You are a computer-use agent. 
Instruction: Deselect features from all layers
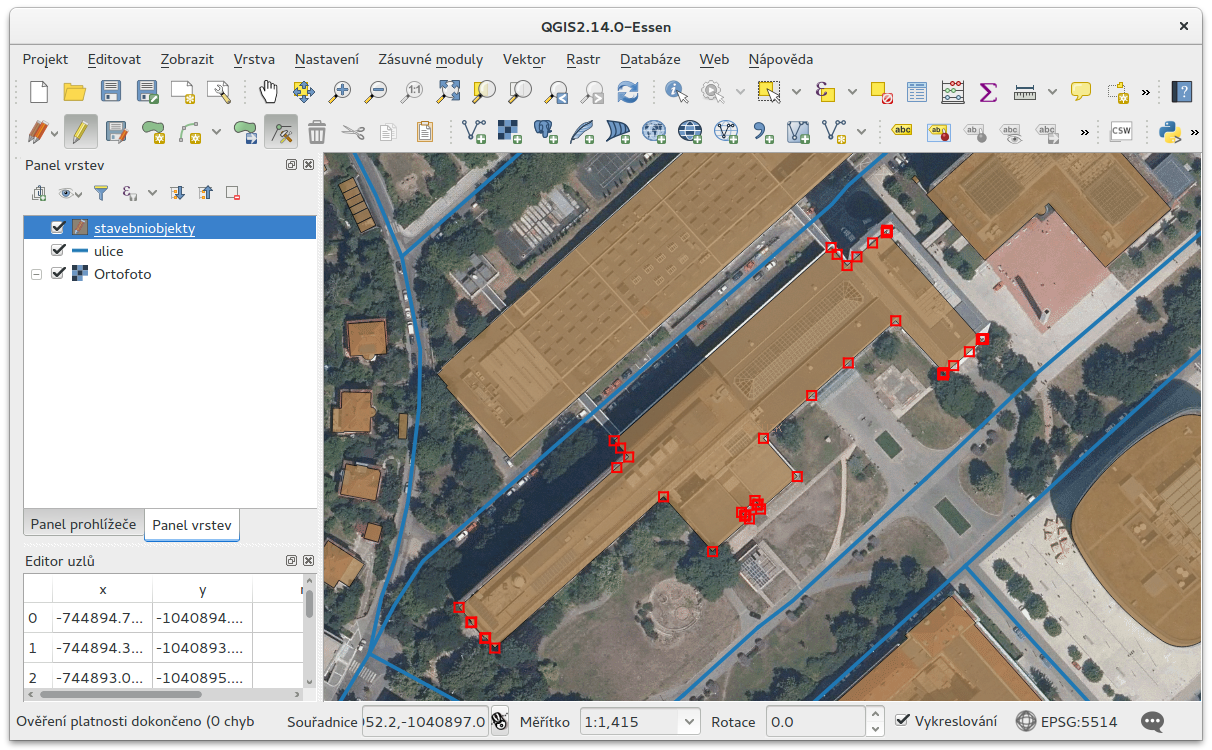pos(881,92)
